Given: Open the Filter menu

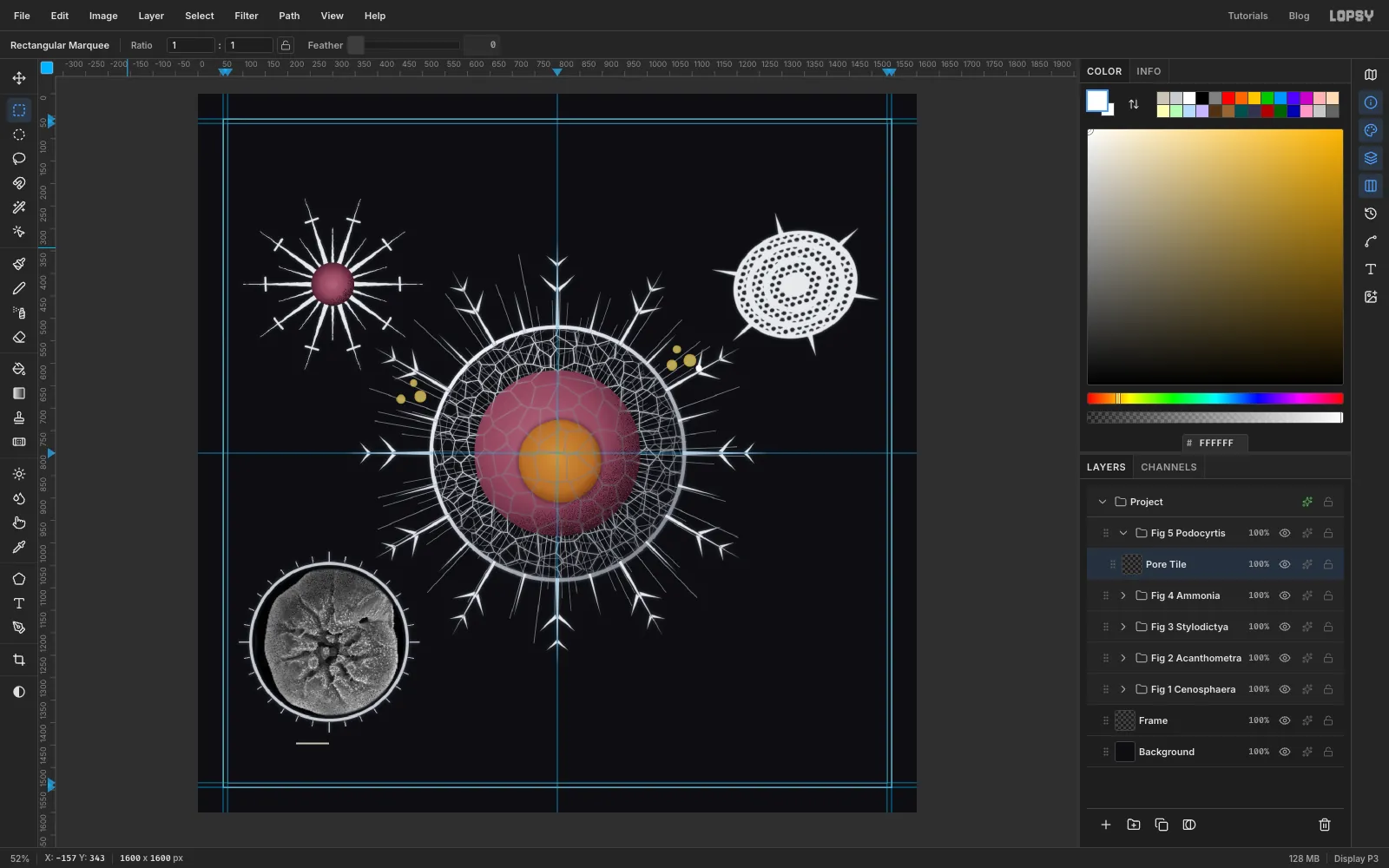Looking at the screenshot, I should 247,16.
